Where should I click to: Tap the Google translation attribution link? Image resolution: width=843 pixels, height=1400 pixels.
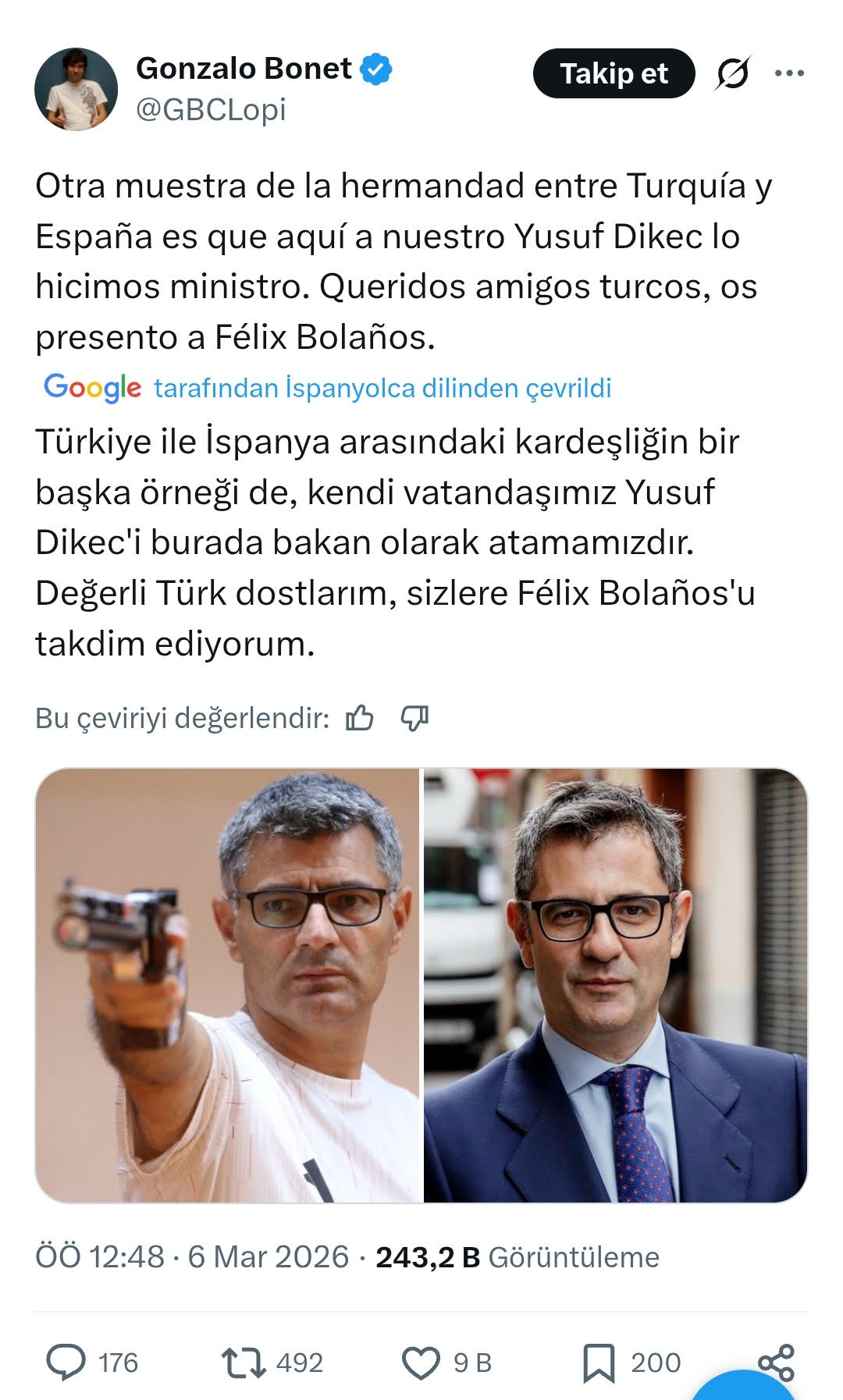(328, 388)
